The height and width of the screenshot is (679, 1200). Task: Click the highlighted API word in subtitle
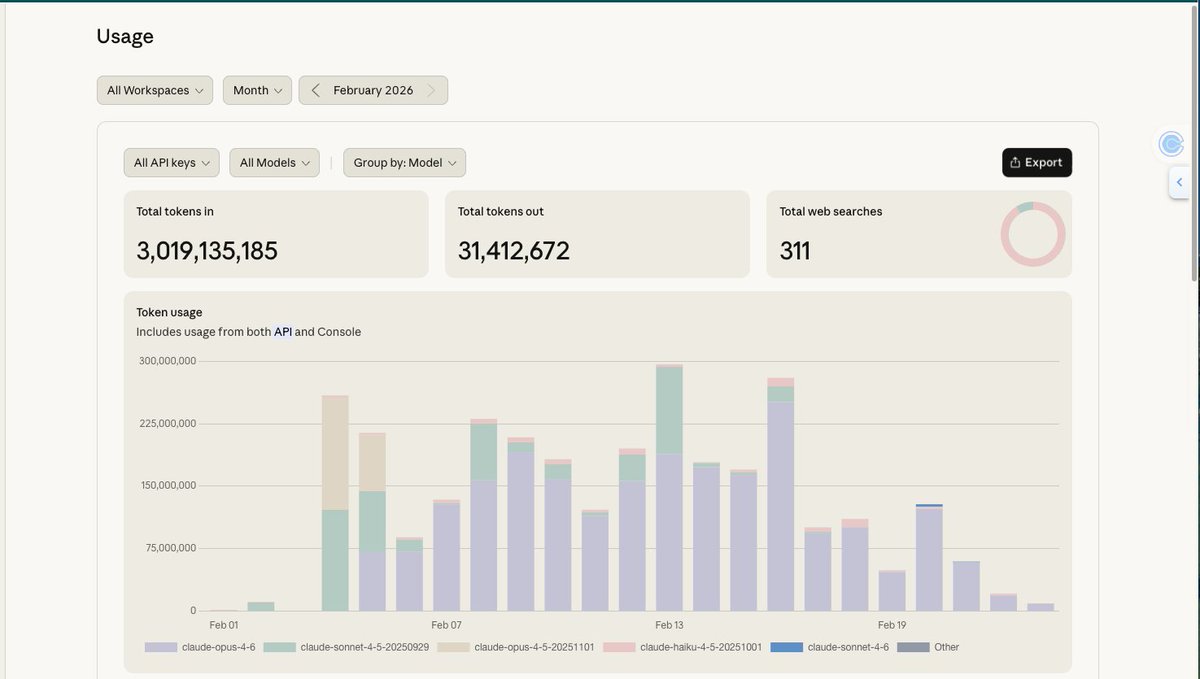pyautogui.click(x=283, y=332)
